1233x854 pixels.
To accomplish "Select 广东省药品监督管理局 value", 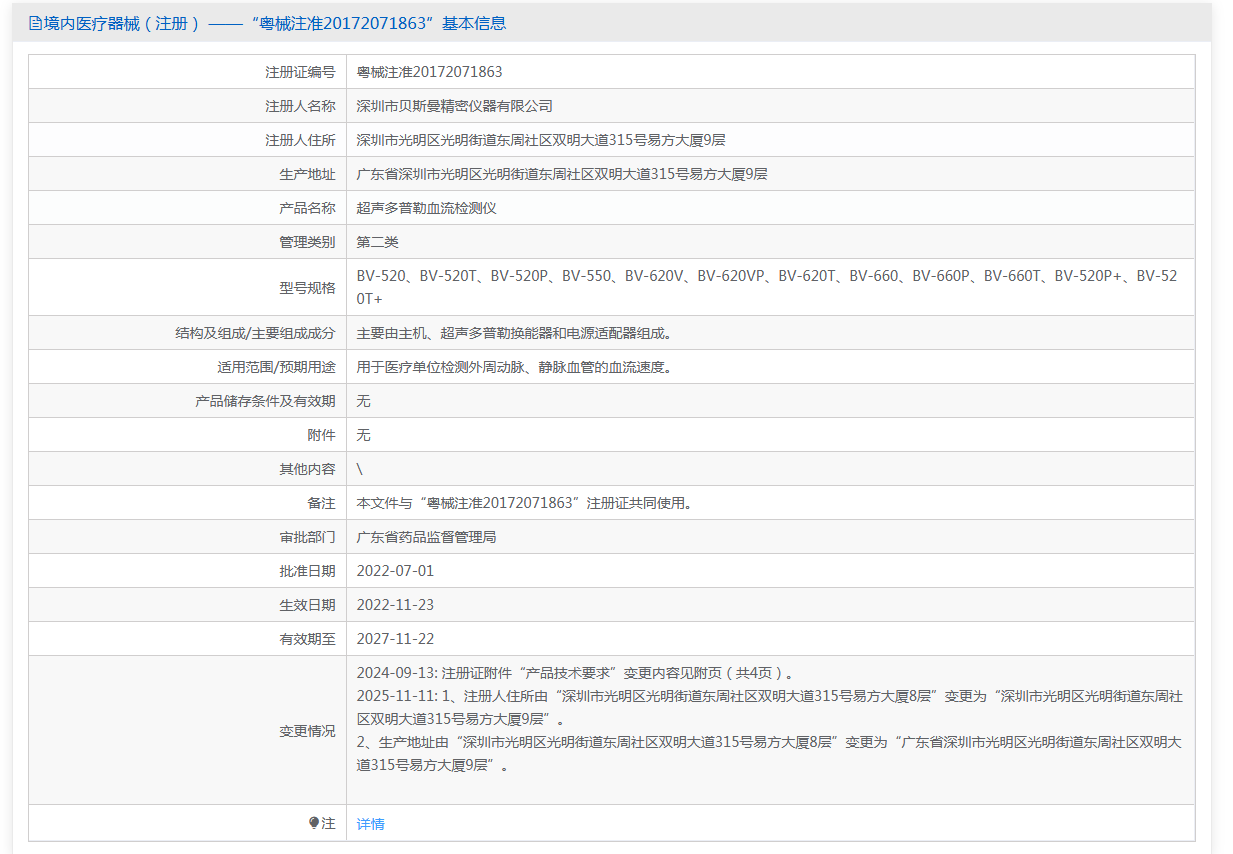I will point(427,537).
